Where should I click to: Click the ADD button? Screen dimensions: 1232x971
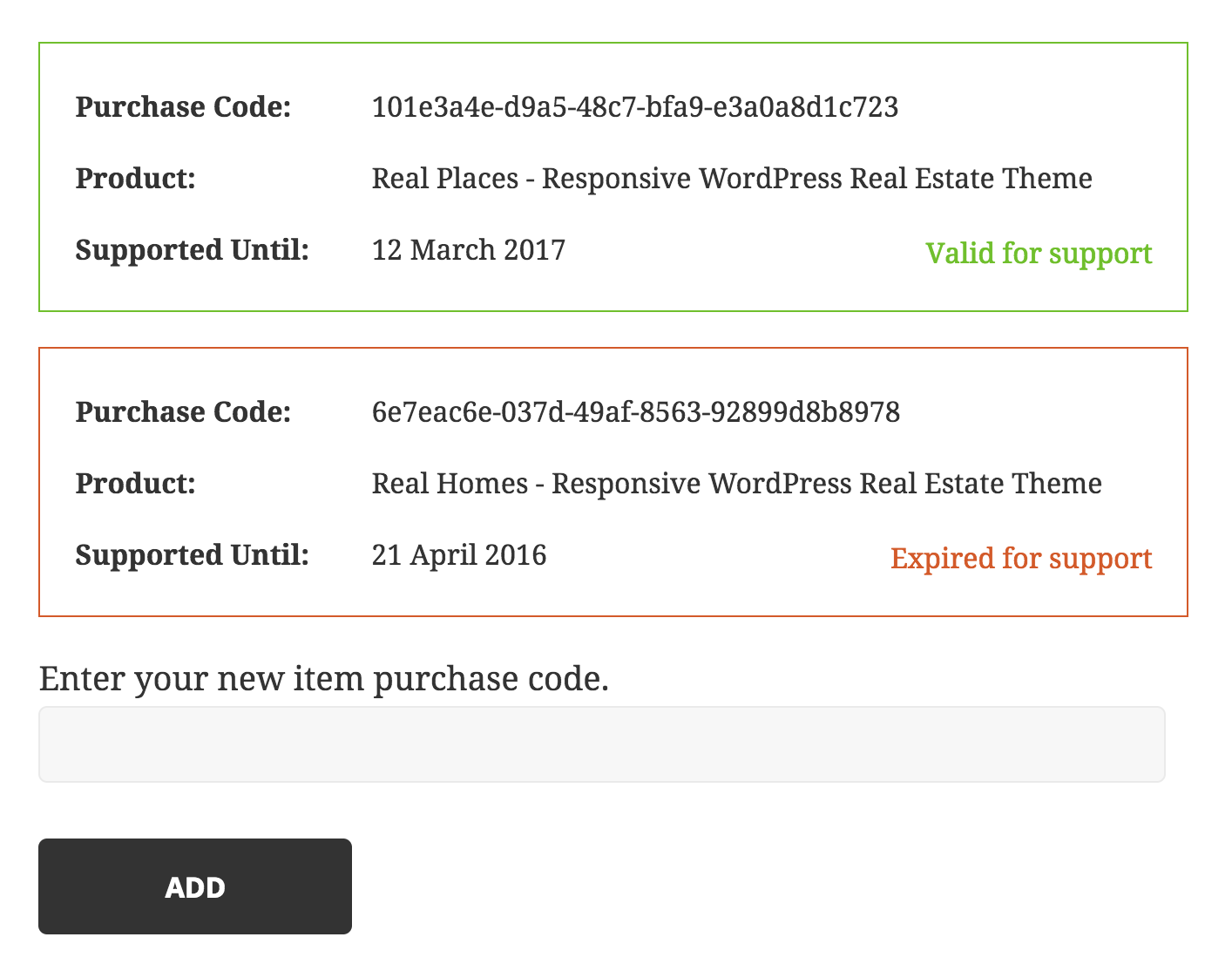click(195, 886)
